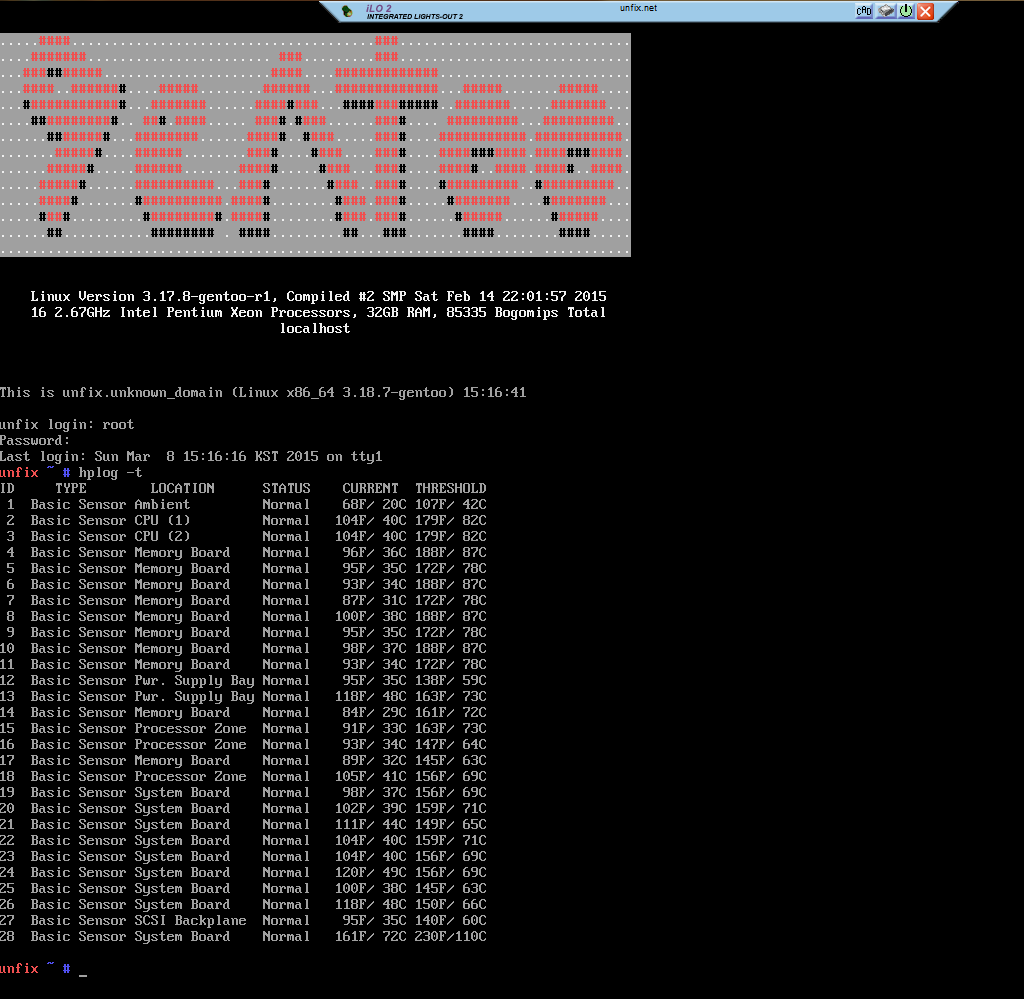Click the Last login timestamp line
Screen dimensions: 1024x999
pos(191,456)
